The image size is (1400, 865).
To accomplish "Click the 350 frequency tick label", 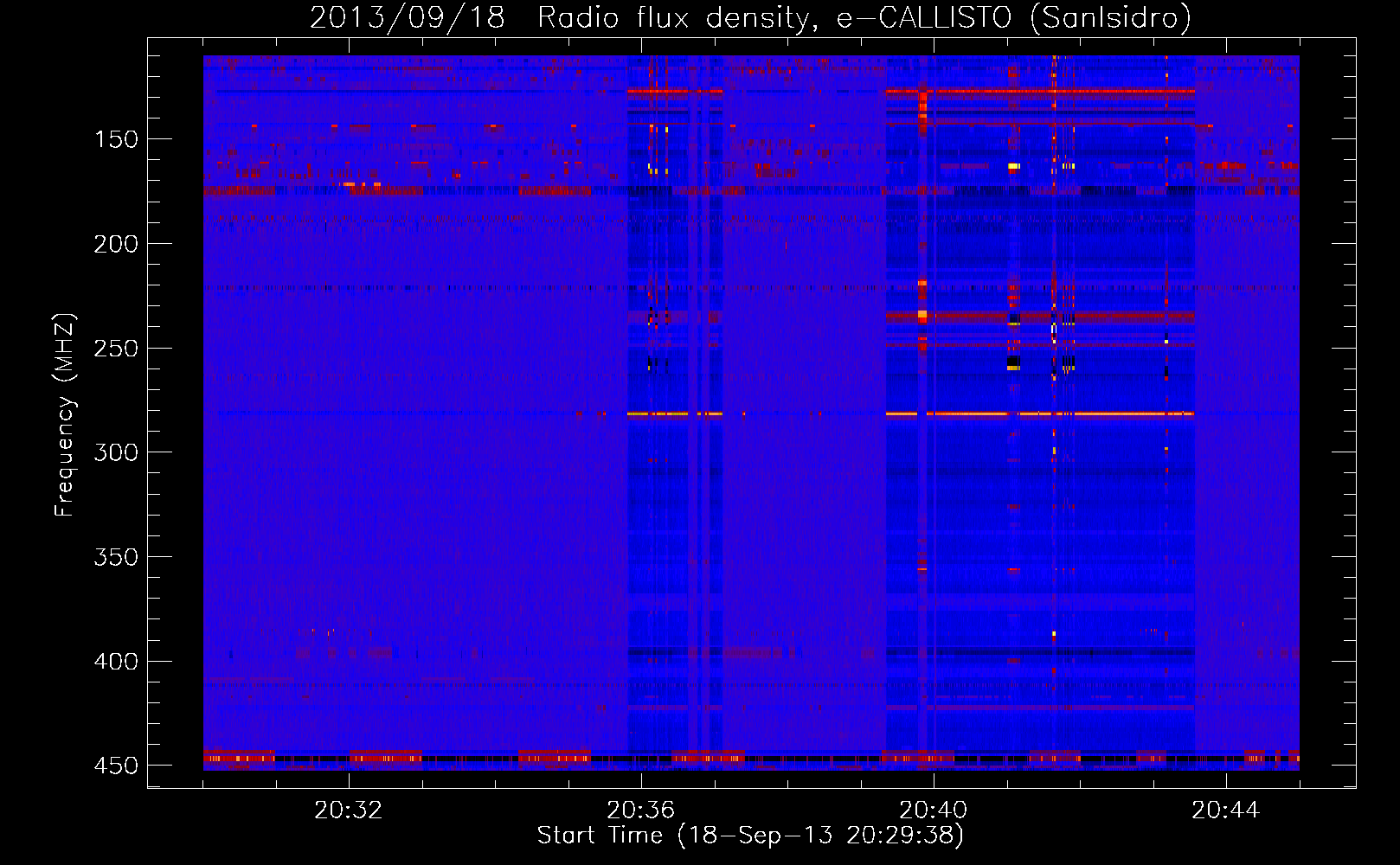I will (116, 557).
